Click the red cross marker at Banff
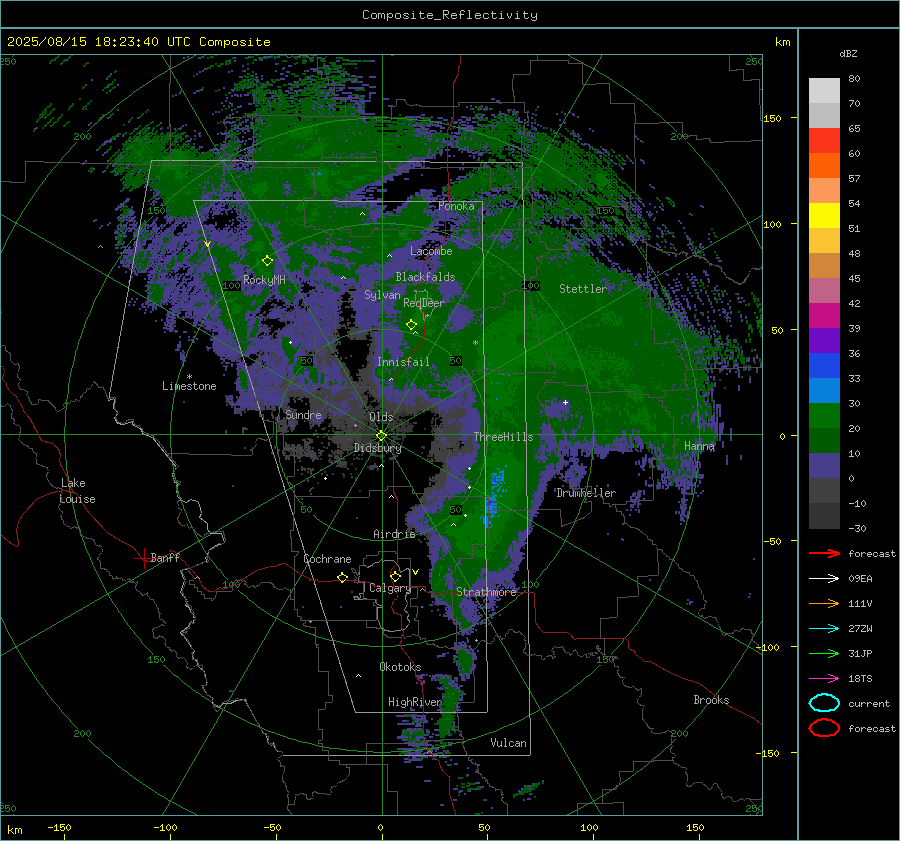 tap(143, 558)
